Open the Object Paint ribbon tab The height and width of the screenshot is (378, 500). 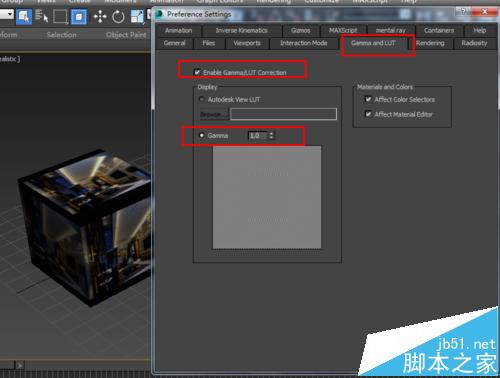(126, 35)
